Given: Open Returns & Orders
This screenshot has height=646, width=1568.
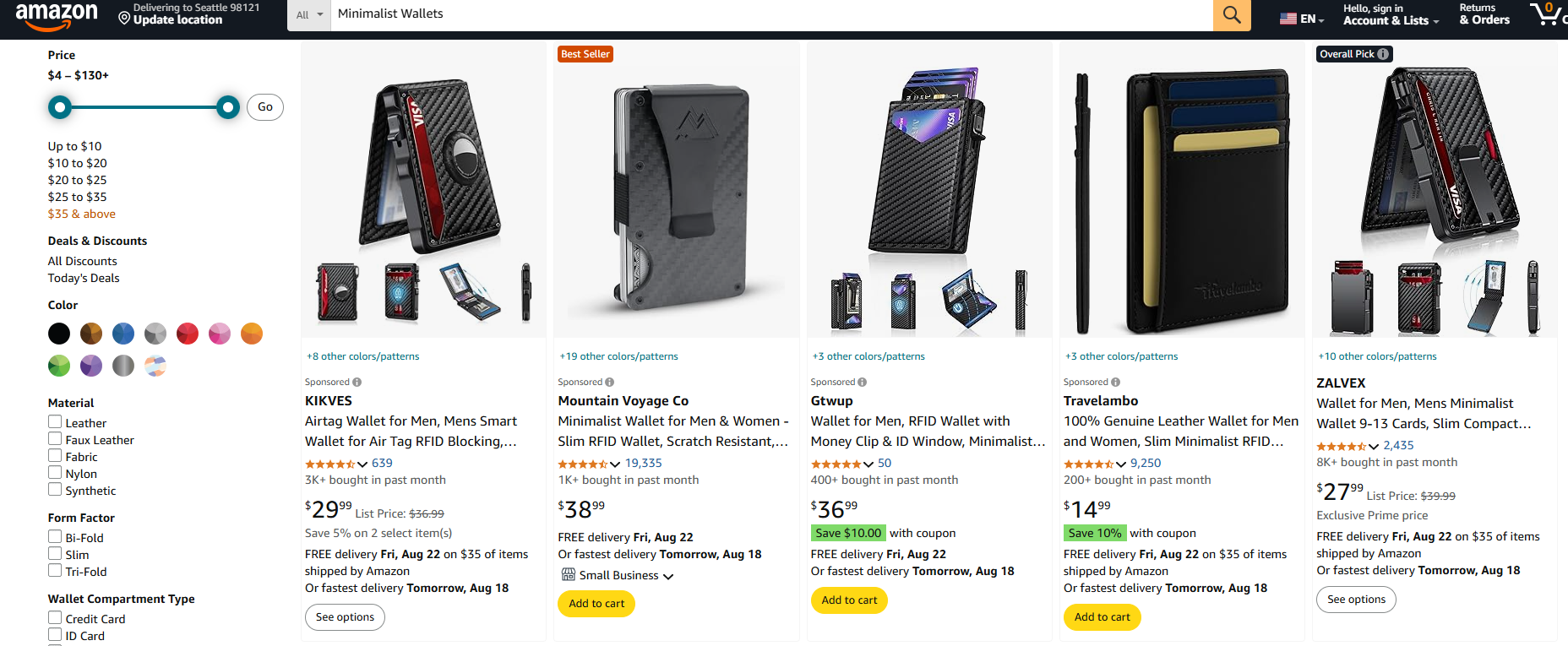Looking at the screenshot, I should point(1484,14).
